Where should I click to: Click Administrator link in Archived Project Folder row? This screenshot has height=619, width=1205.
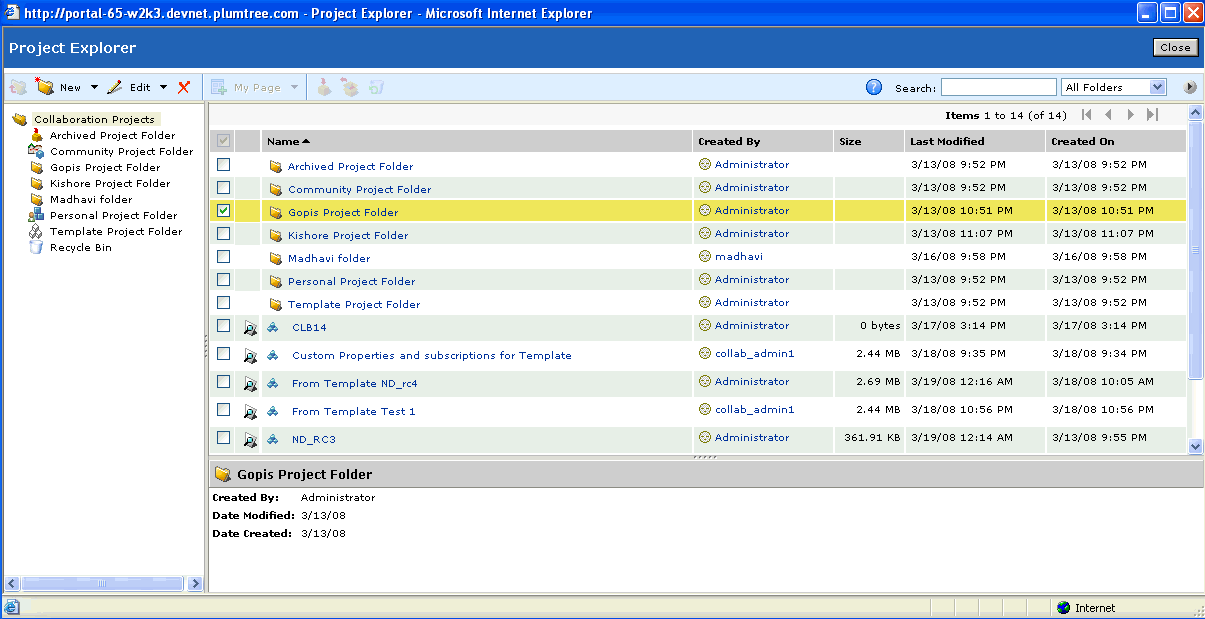coord(752,164)
